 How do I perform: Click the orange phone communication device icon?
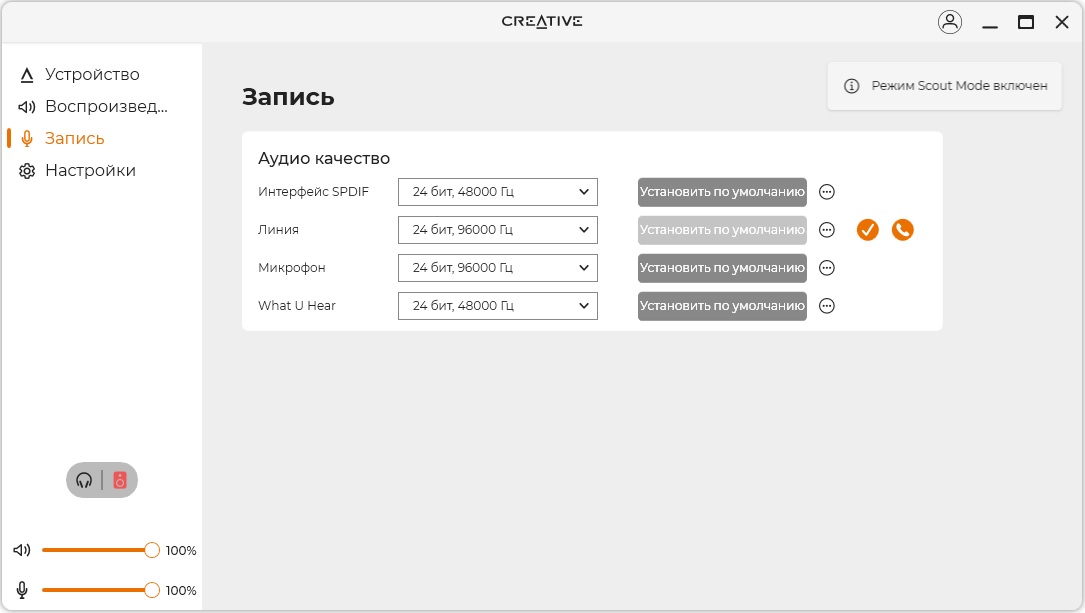click(x=902, y=230)
